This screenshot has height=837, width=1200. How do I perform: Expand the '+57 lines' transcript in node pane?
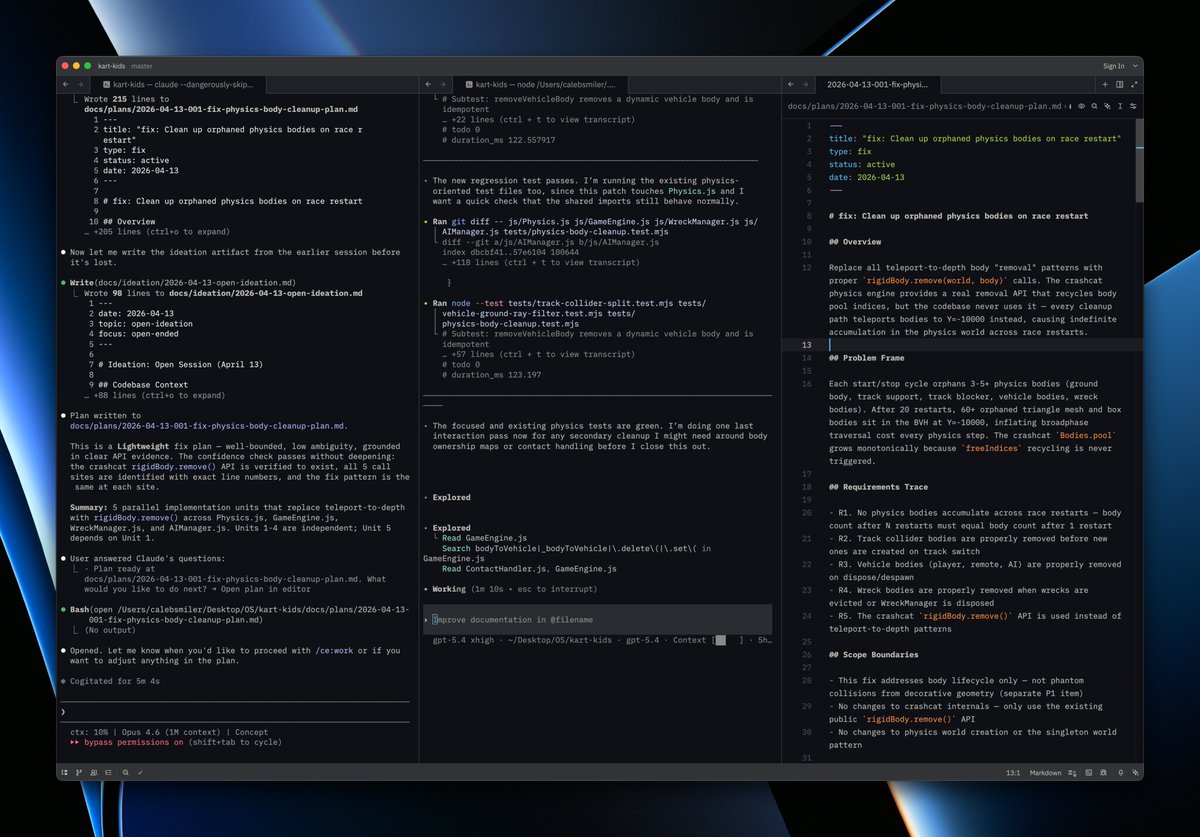click(x=538, y=354)
